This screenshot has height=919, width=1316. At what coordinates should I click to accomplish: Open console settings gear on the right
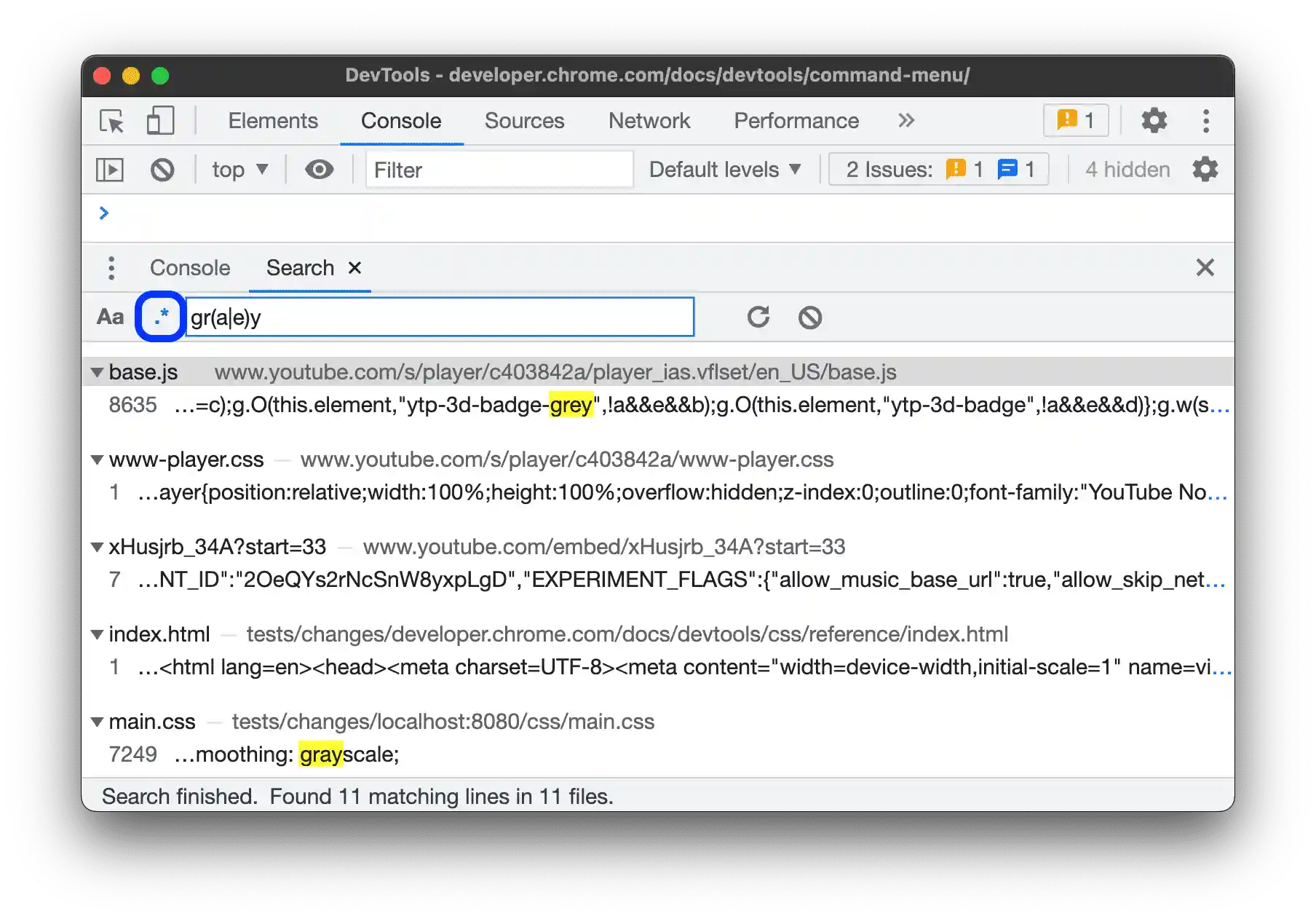pos(1205,169)
